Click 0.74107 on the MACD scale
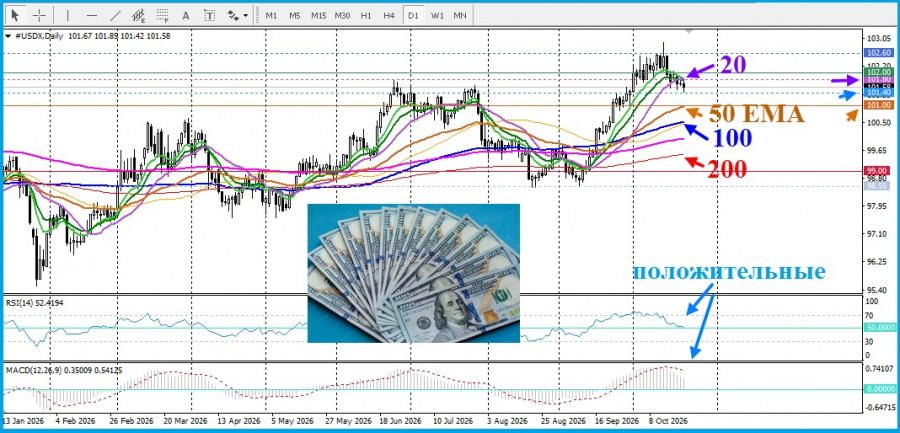 point(879,369)
